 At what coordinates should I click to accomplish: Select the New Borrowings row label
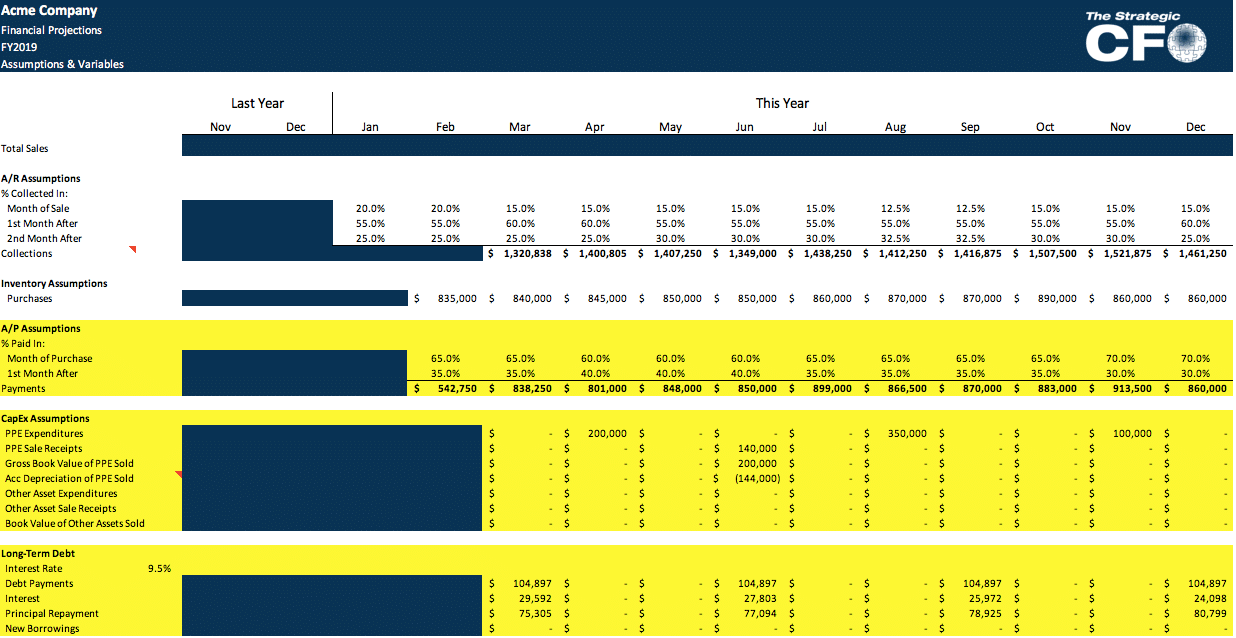coord(42,628)
